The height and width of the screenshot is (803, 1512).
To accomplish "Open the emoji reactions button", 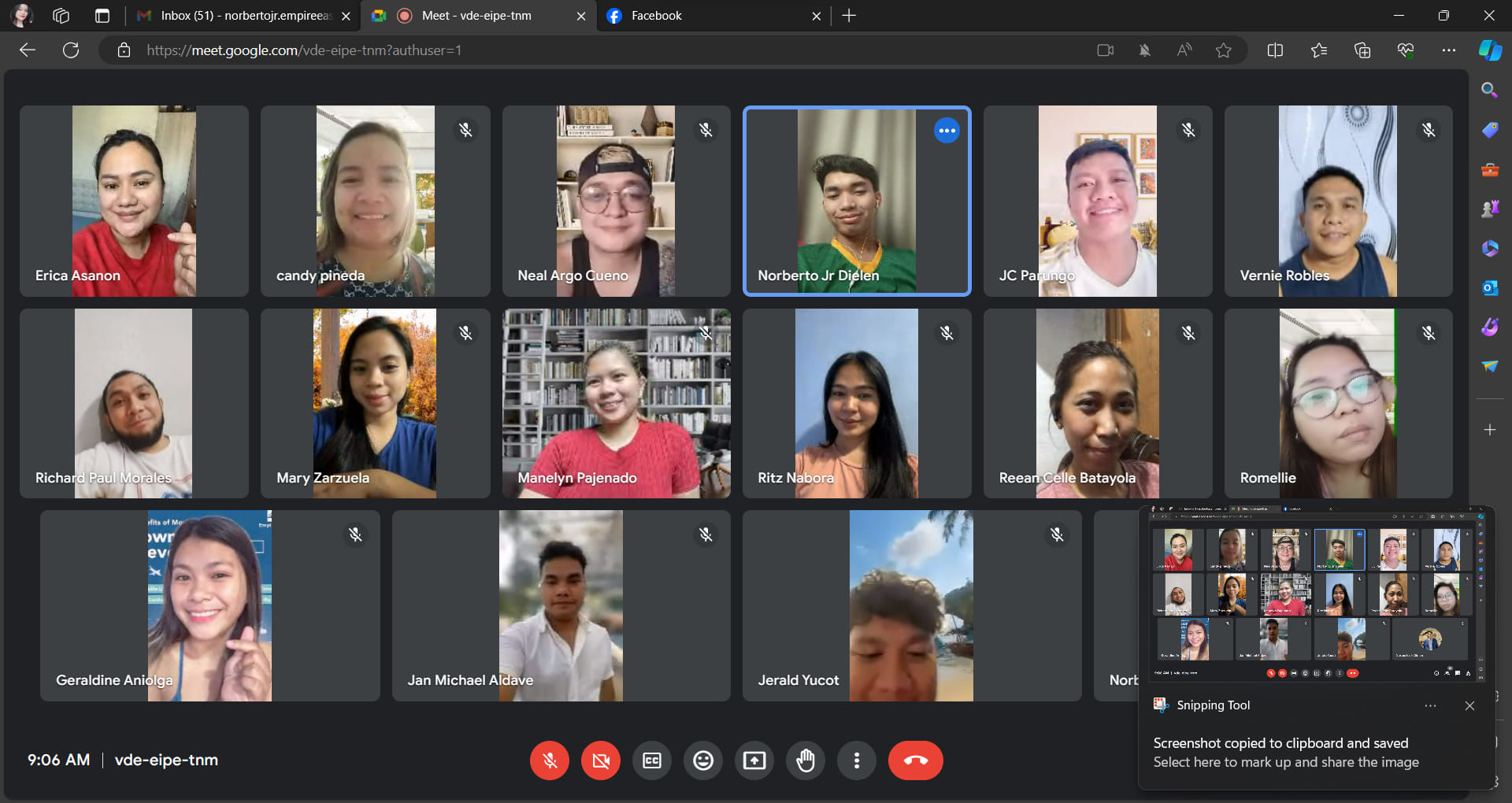I will [703, 760].
